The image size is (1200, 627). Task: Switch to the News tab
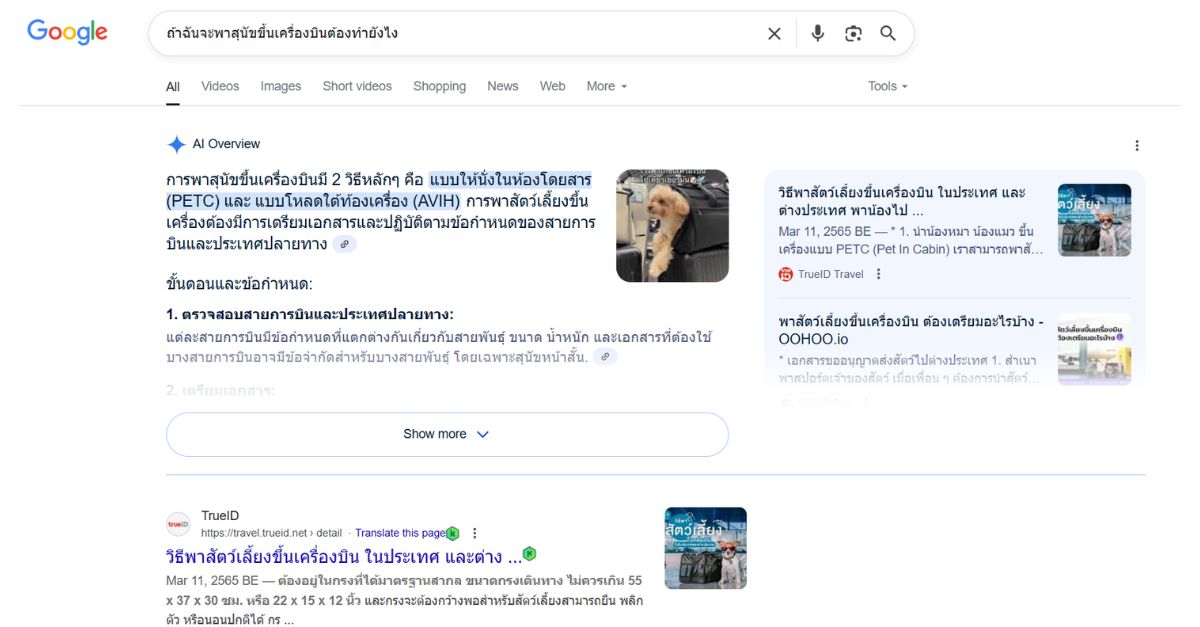pyautogui.click(x=503, y=86)
